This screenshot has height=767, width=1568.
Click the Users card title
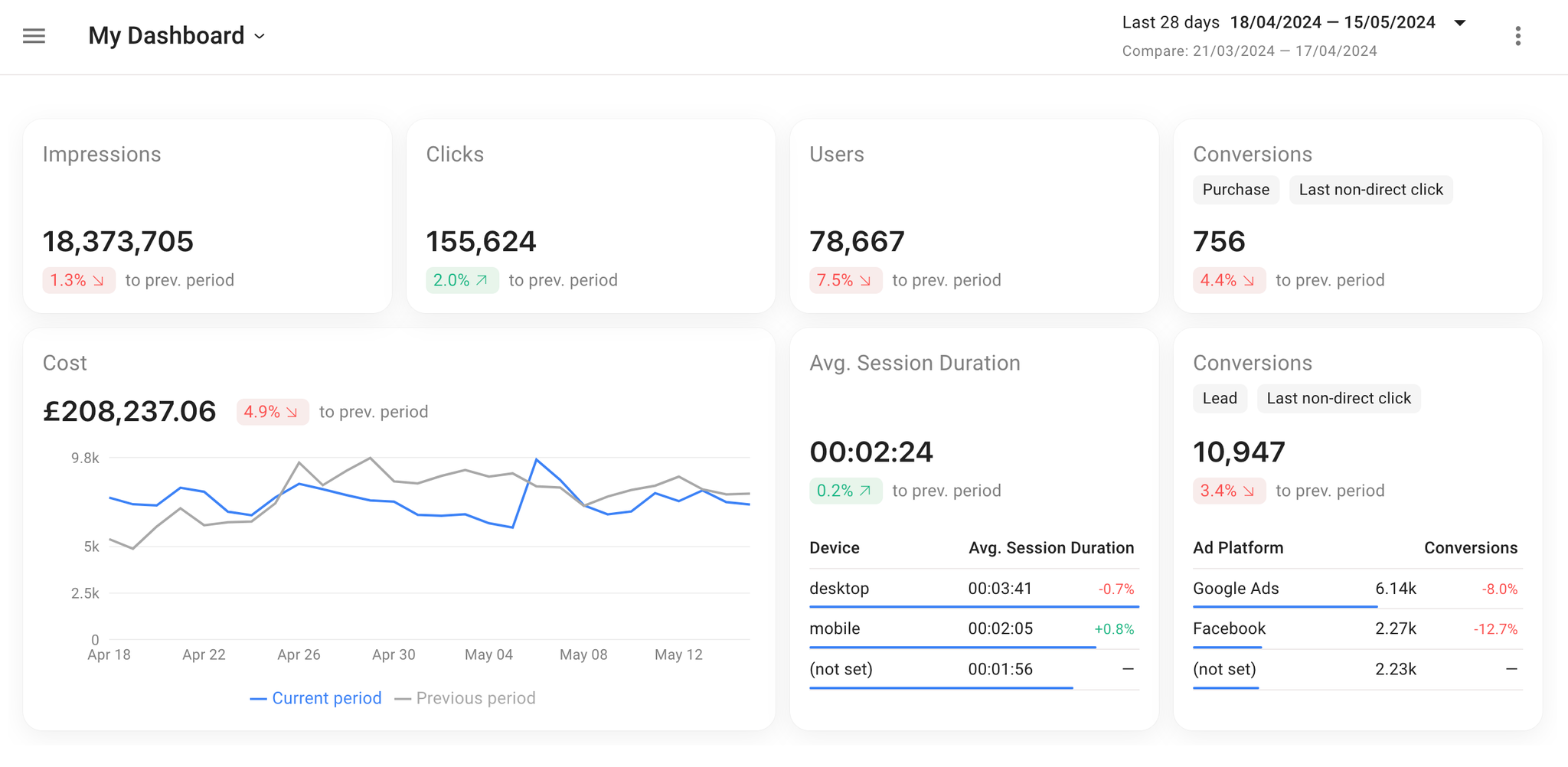836,155
